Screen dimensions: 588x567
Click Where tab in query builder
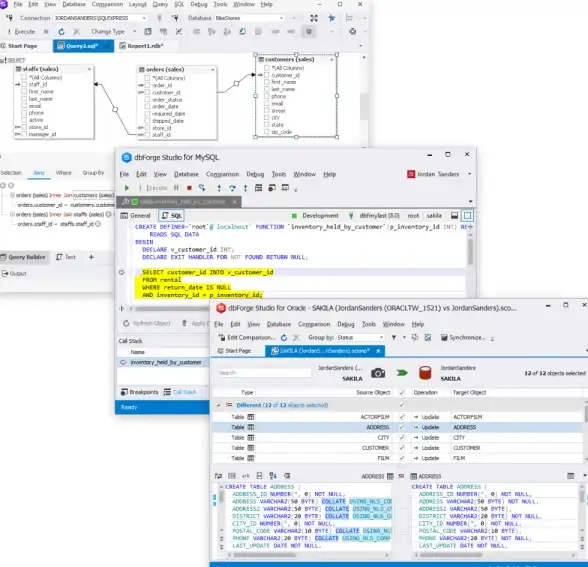[63, 173]
